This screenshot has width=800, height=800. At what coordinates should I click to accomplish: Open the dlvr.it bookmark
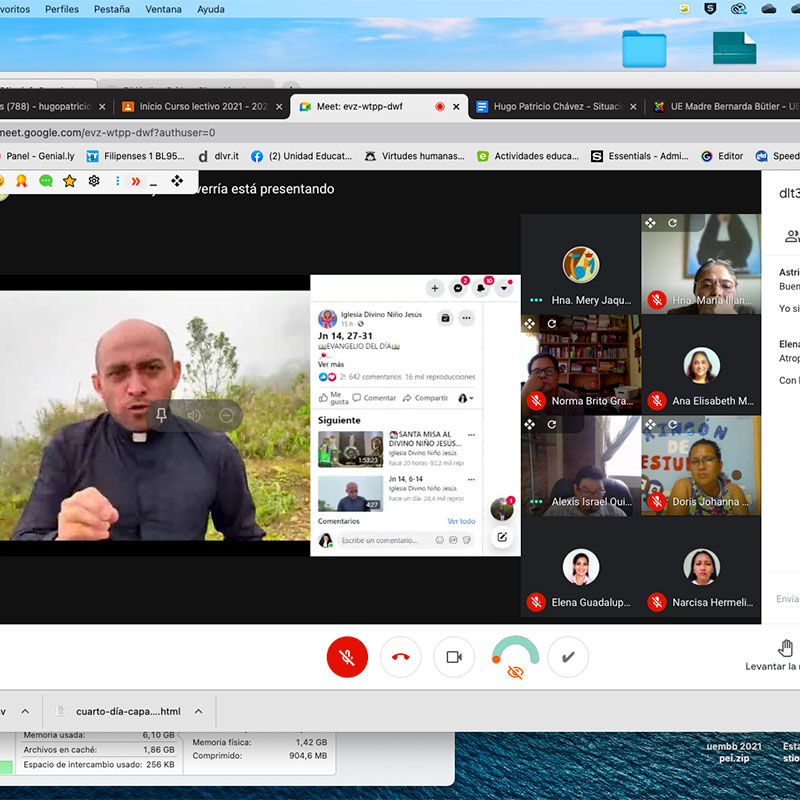tap(218, 156)
